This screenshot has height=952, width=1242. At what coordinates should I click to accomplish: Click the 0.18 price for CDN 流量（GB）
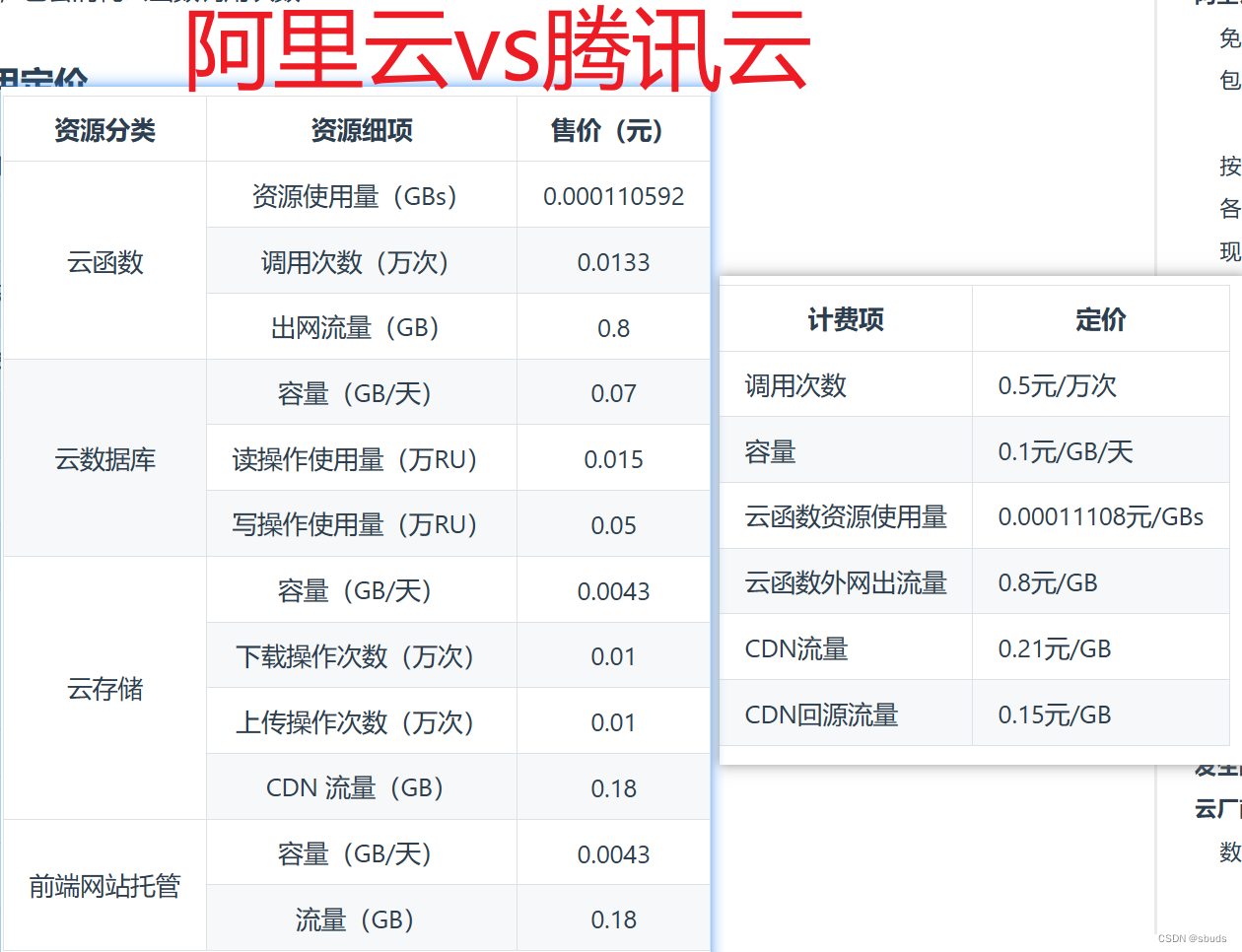[x=613, y=788]
